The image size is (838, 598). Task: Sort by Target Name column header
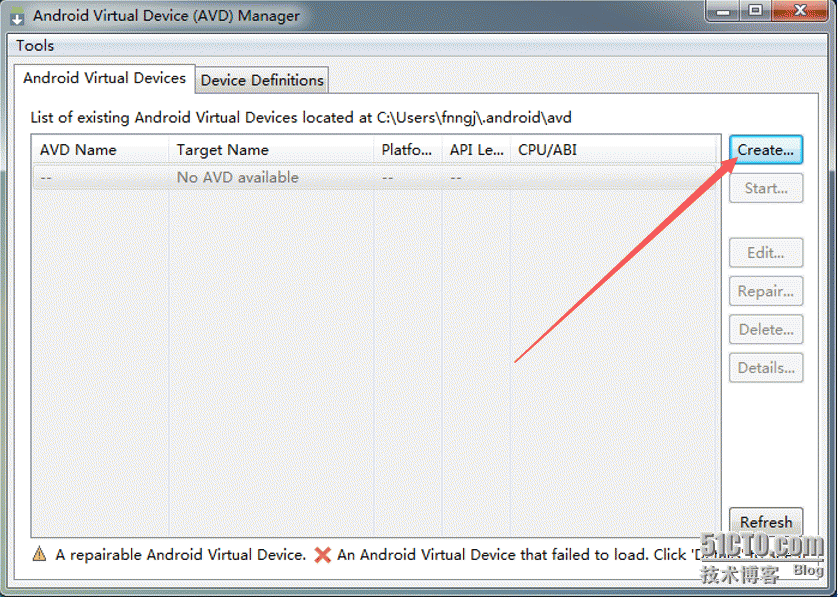coord(271,150)
